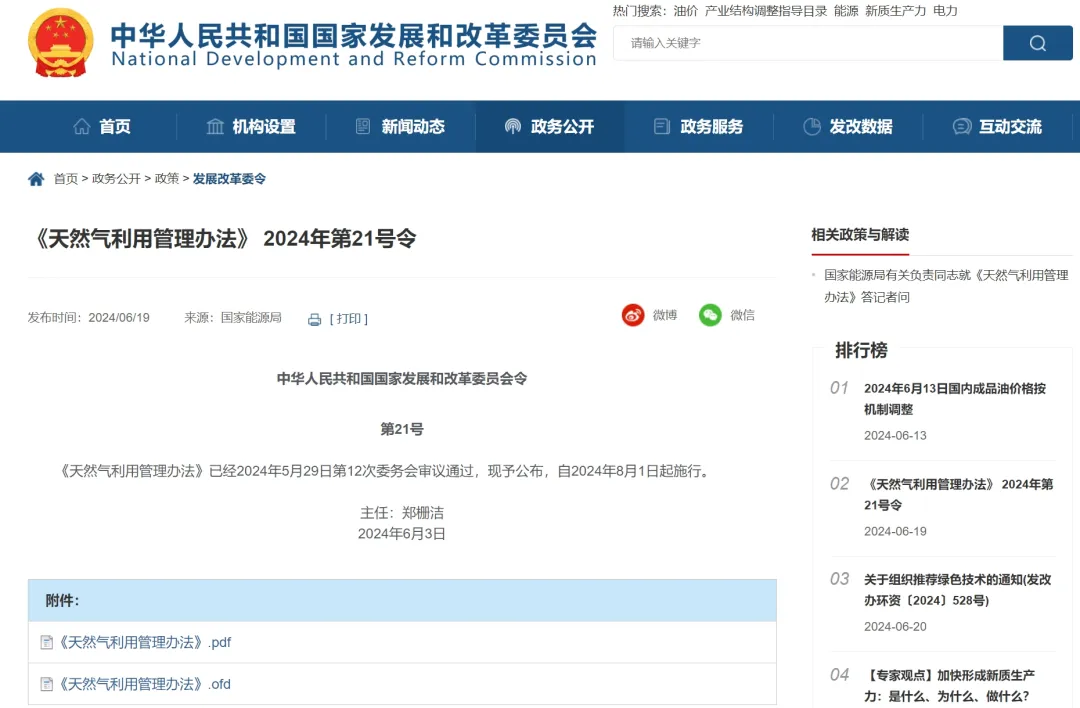Click the PDF attachment file icon
Image resolution: width=1080 pixels, height=708 pixels.
click(46, 642)
